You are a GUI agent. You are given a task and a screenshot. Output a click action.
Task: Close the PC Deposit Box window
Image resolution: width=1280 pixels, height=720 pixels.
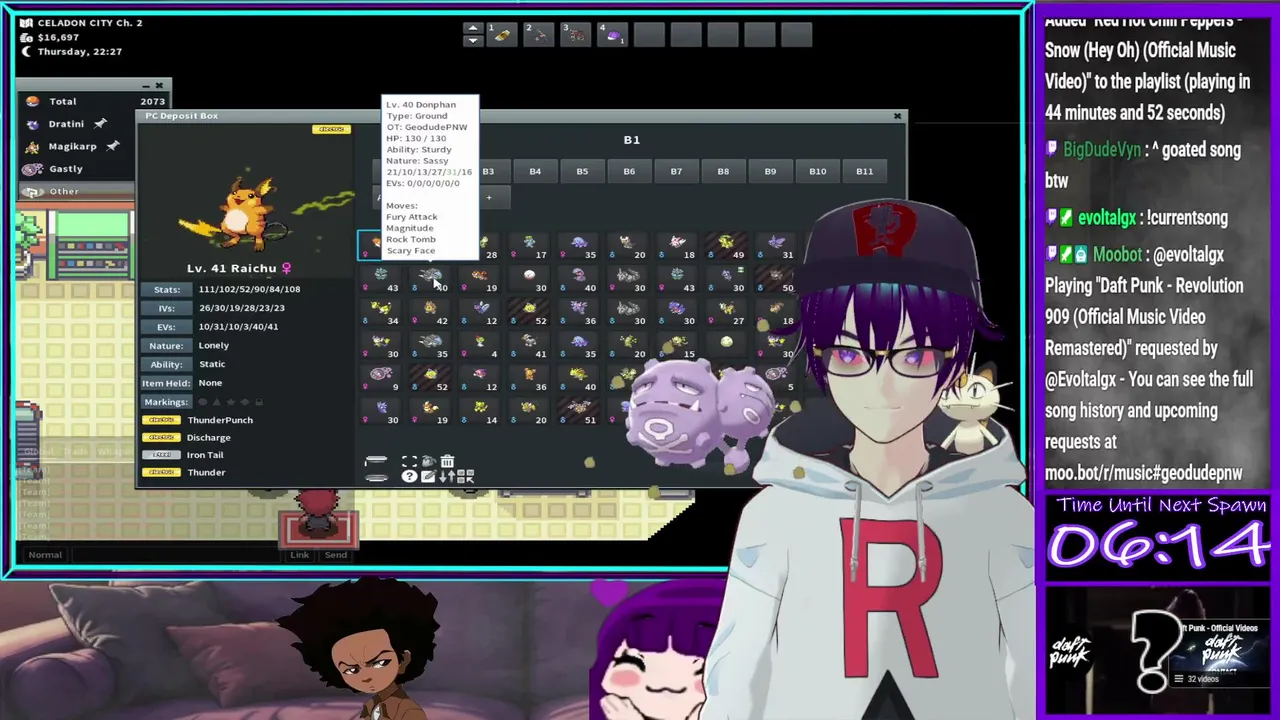[897, 116]
